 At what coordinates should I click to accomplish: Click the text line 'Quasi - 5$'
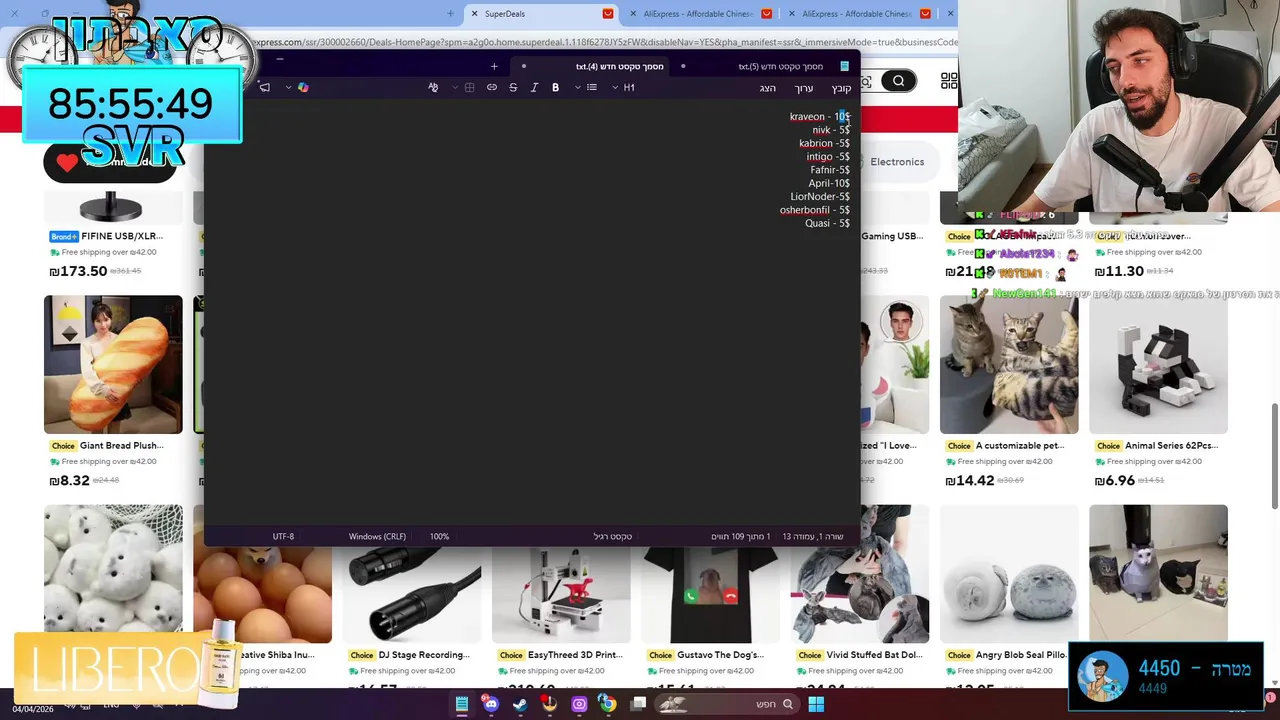[827, 224]
